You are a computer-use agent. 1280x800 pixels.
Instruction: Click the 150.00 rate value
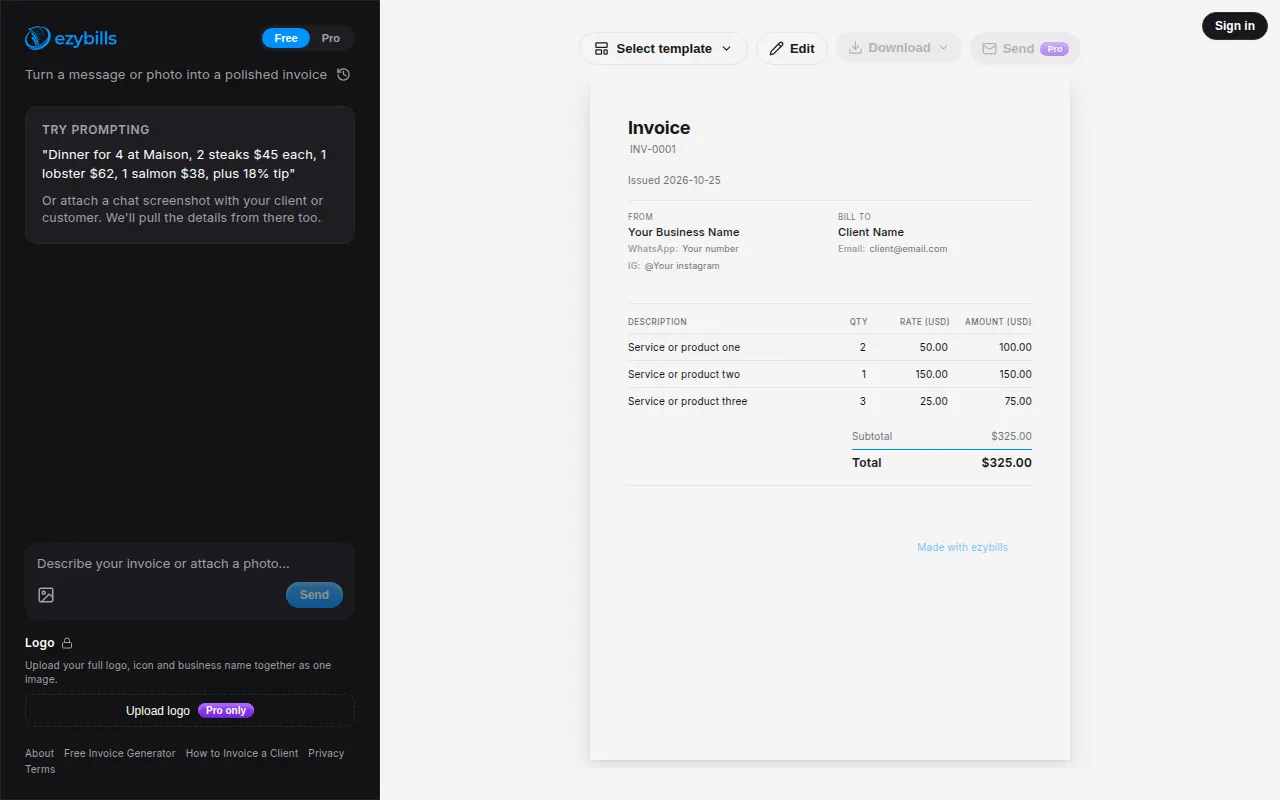[932, 374]
